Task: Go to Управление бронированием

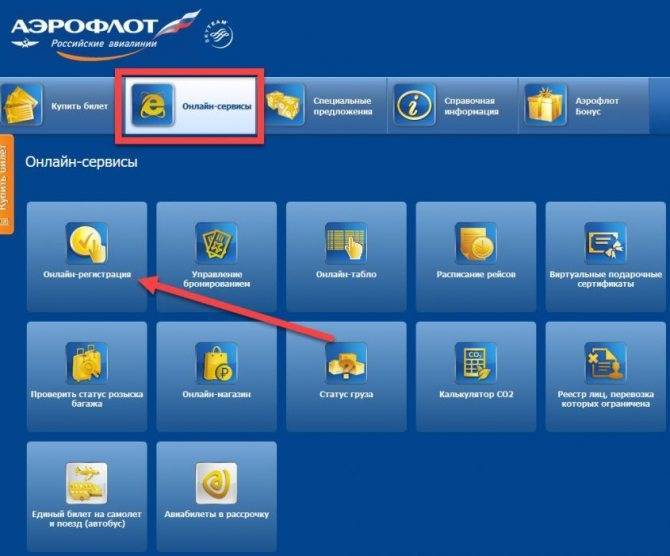Action: (217, 279)
